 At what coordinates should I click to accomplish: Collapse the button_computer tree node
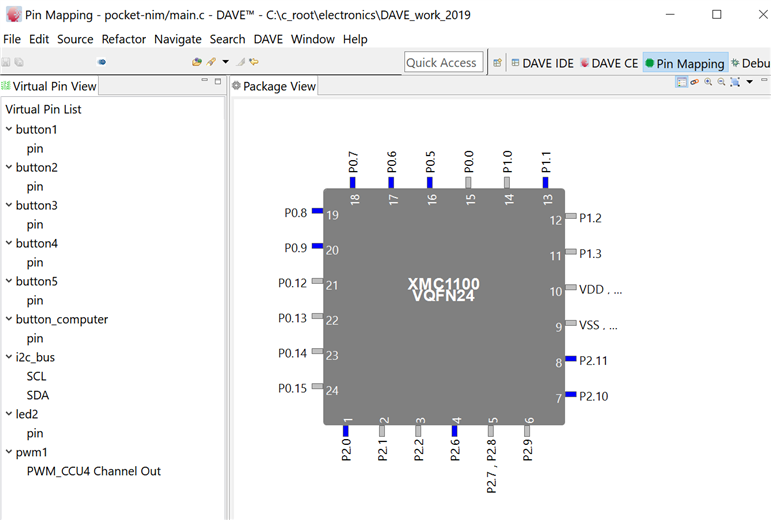[9, 318]
